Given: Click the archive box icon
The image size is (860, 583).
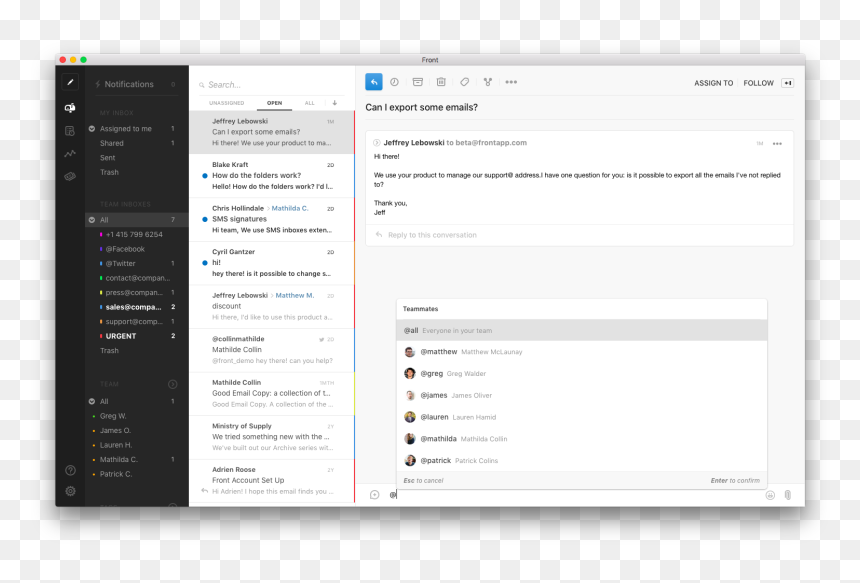Looking at the screenshot, I should click(x=417, y=82).
